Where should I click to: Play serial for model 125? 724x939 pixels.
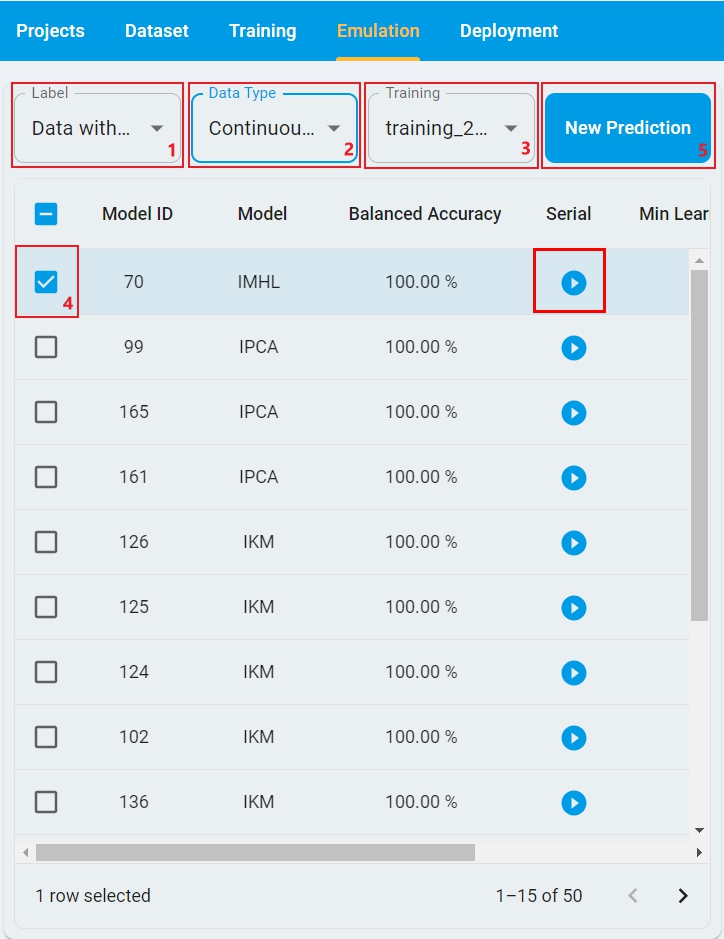pyautogui.click(x=573, y=608)
